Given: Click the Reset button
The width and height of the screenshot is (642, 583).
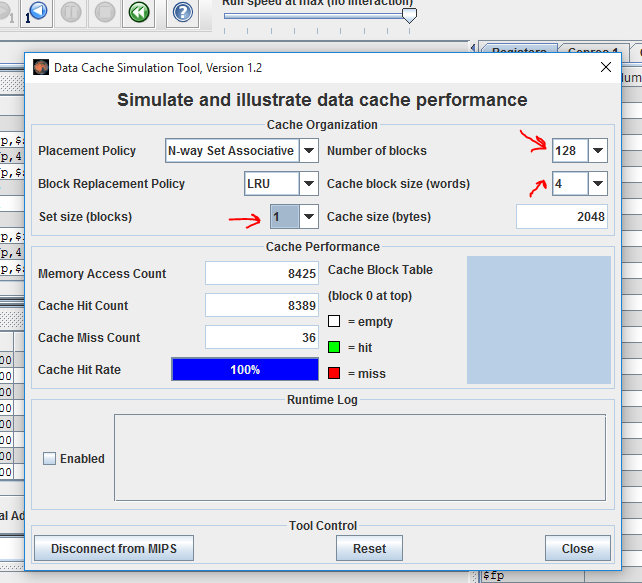Looking at the screenshot, I should (369, 548).
